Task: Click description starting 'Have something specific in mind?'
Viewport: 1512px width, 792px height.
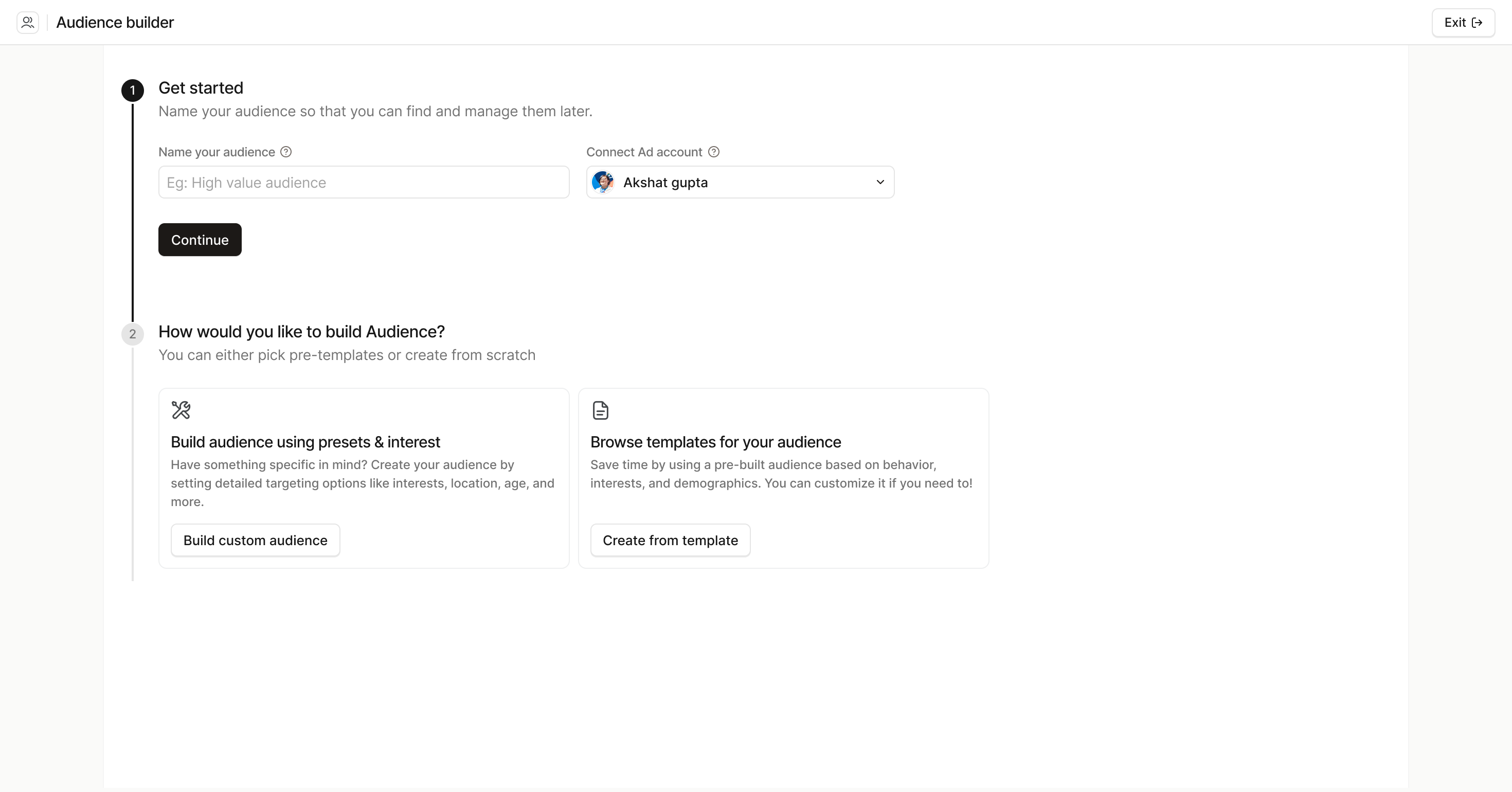Action: point(363,483)
